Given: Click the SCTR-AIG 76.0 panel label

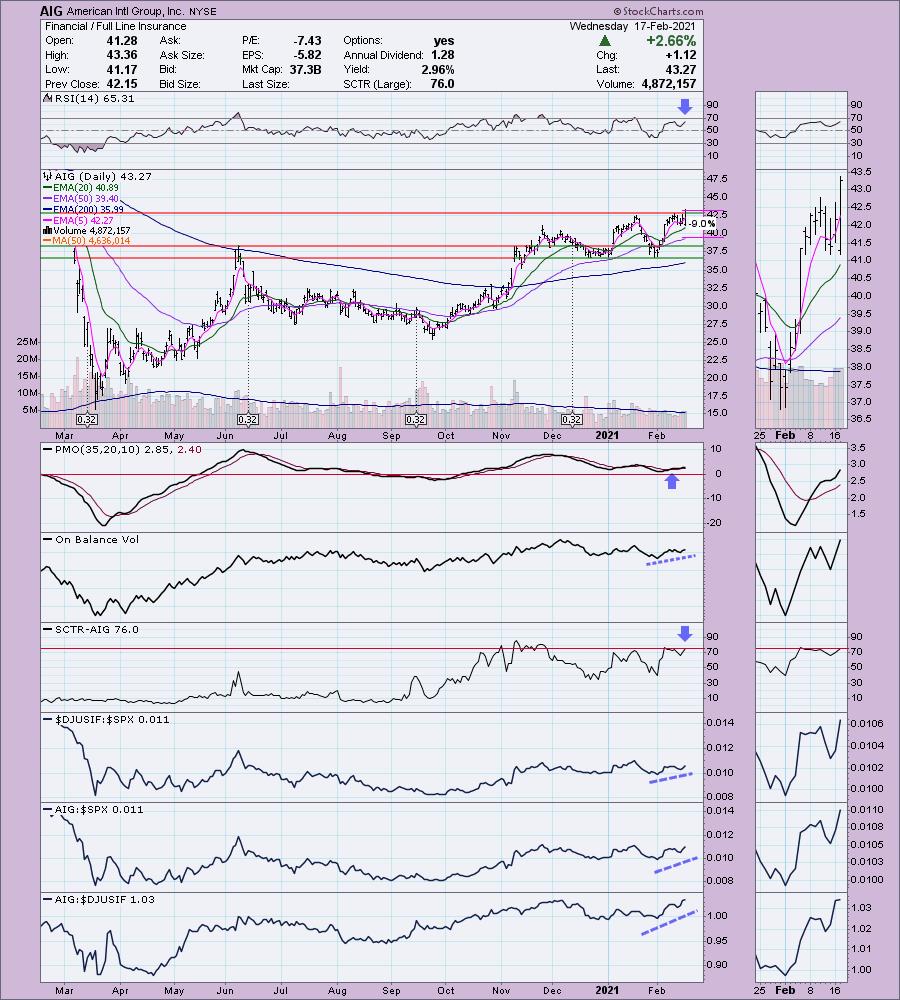Looking at the screenshot, I should tap(97, 629).
